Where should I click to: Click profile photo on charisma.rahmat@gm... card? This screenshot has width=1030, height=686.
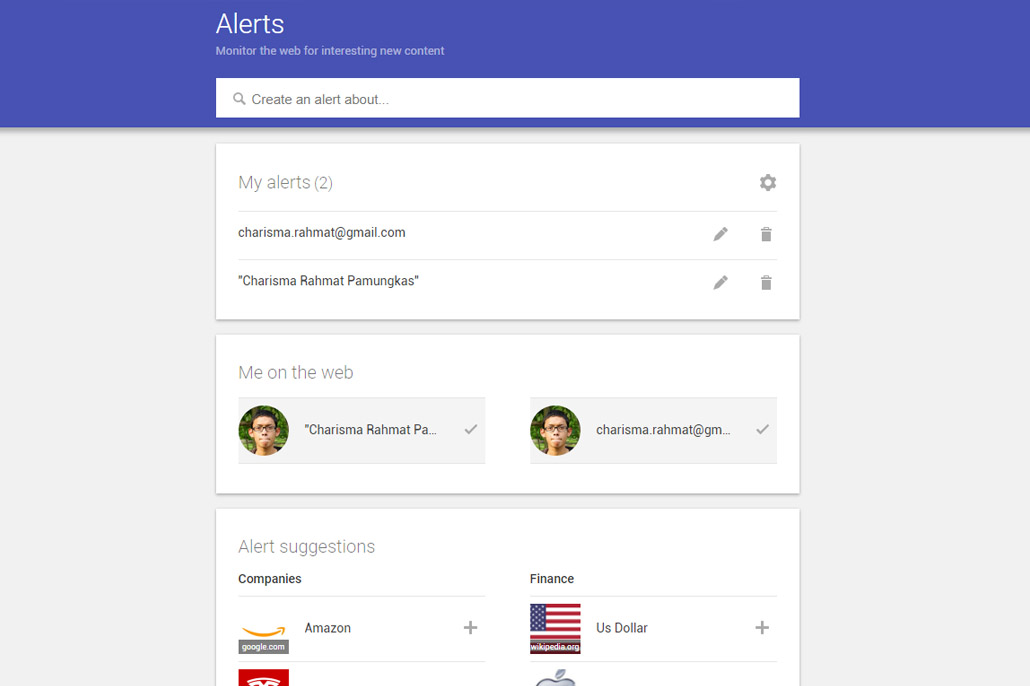(555, 430)
